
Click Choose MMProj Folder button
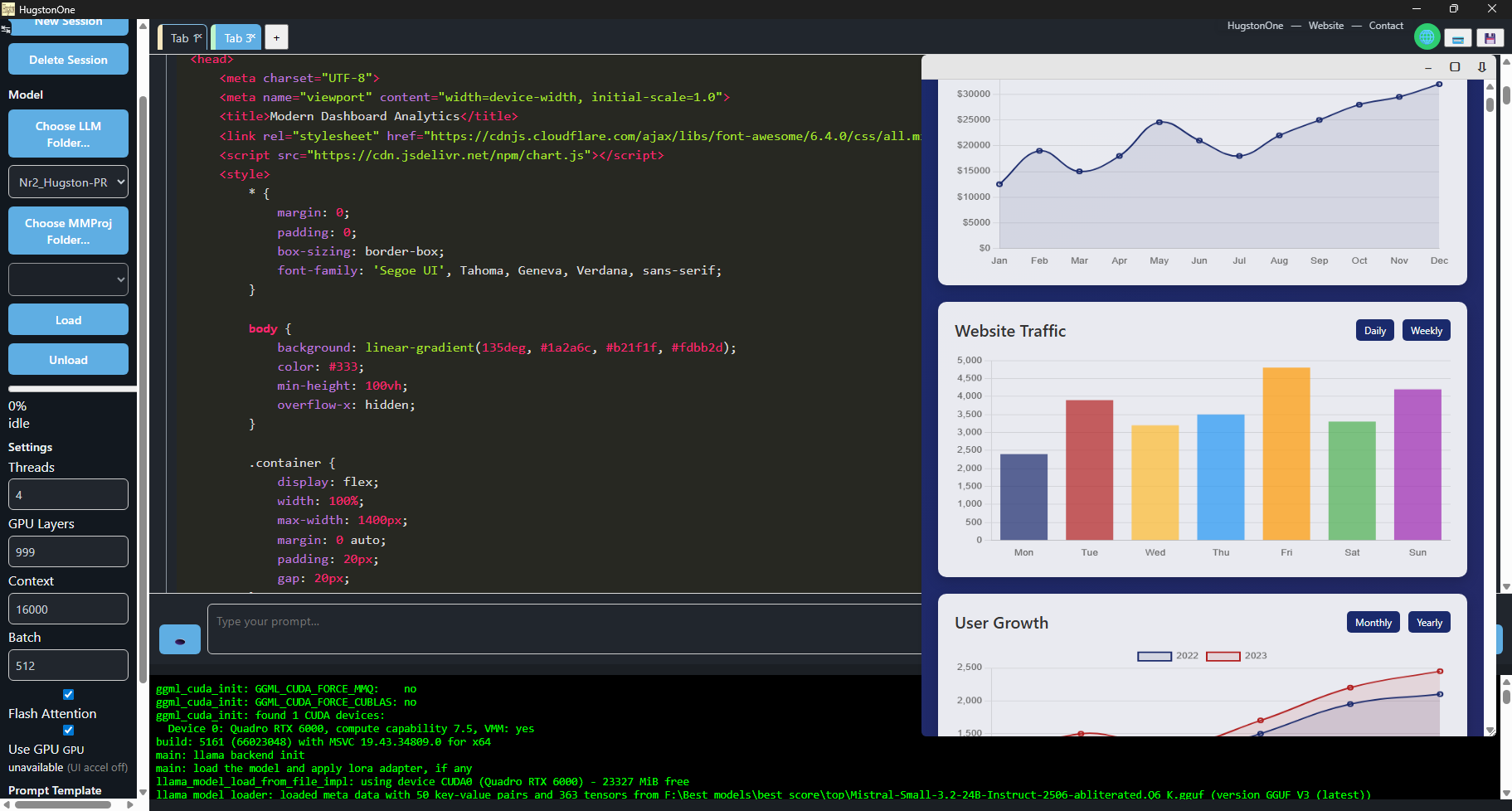68,231
